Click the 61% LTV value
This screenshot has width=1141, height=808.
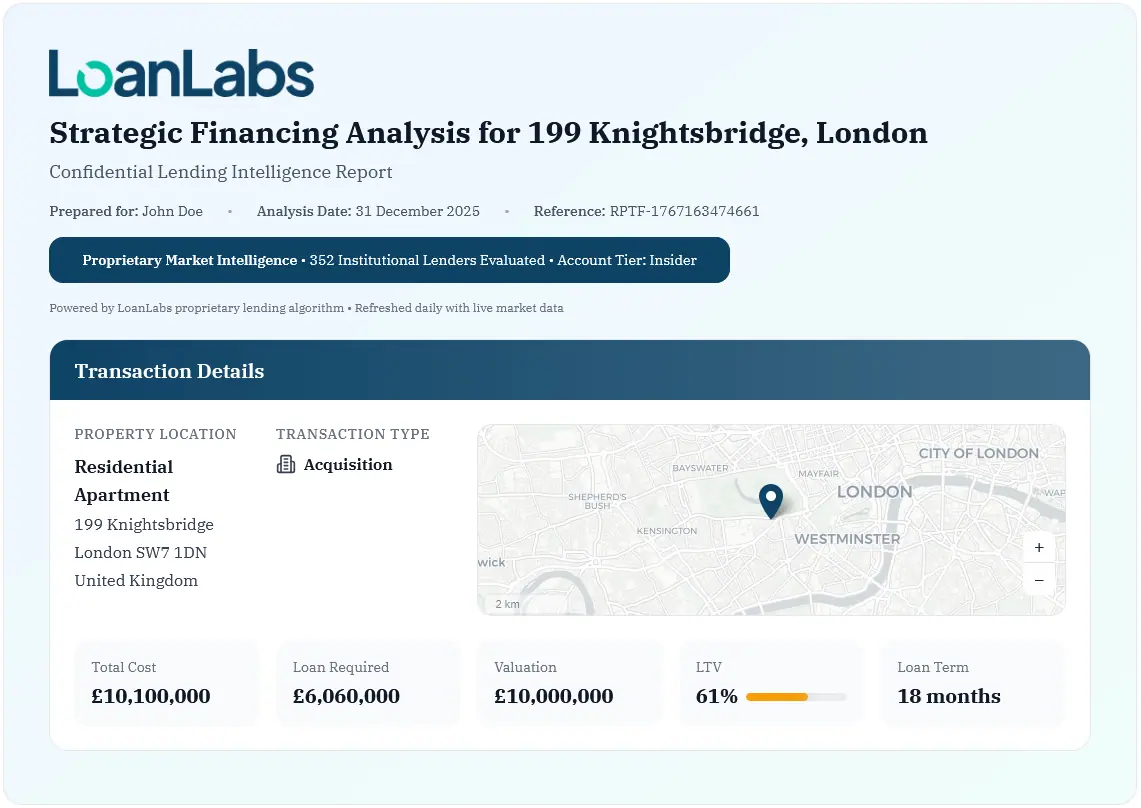coord(716,697)
